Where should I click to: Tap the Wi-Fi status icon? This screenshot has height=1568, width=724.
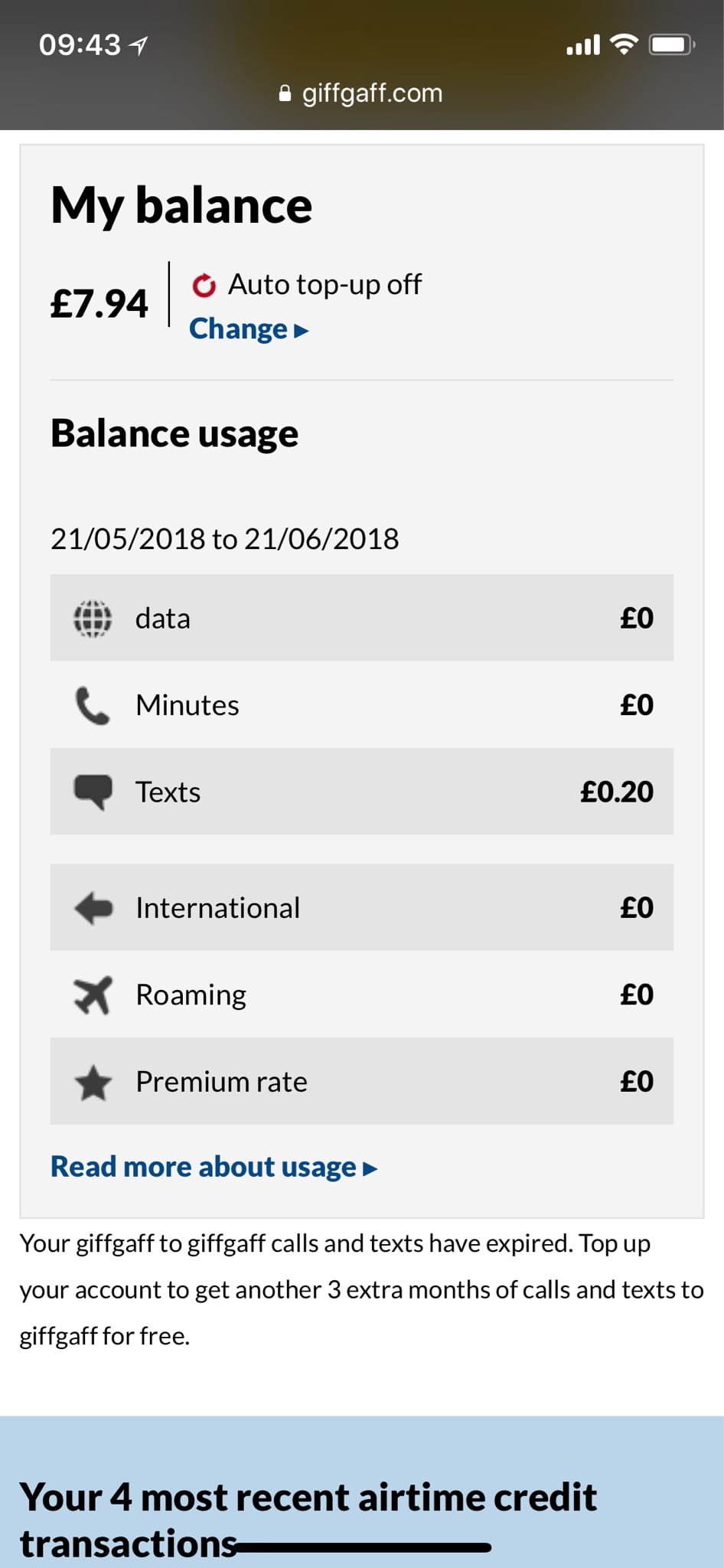coord(625,44)
